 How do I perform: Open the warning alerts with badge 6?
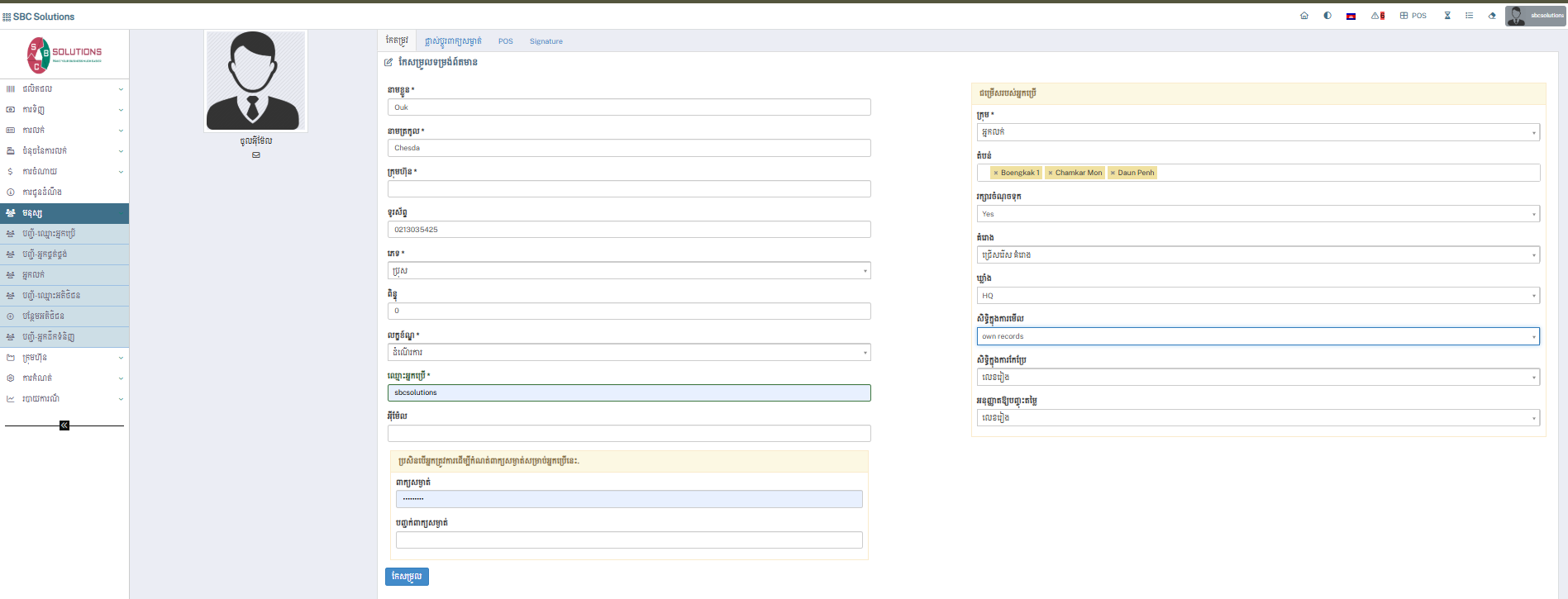(1377, 16)
